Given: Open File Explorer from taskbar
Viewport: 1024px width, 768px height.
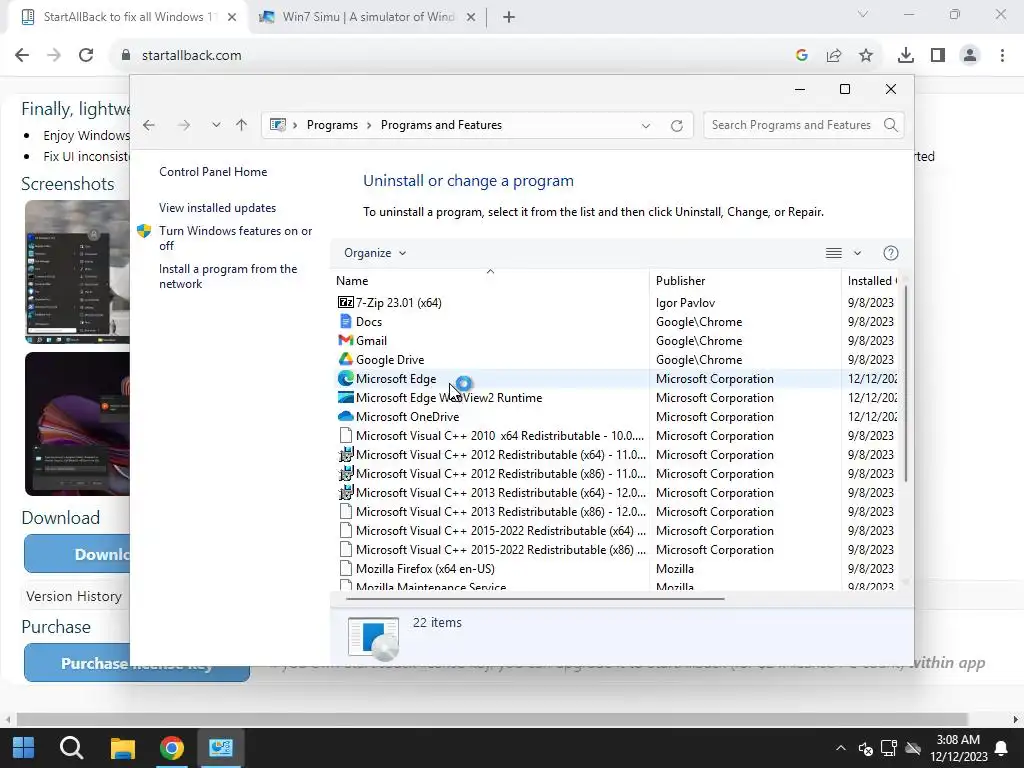Looking at the screenshot, I should [x=122, y=748].
